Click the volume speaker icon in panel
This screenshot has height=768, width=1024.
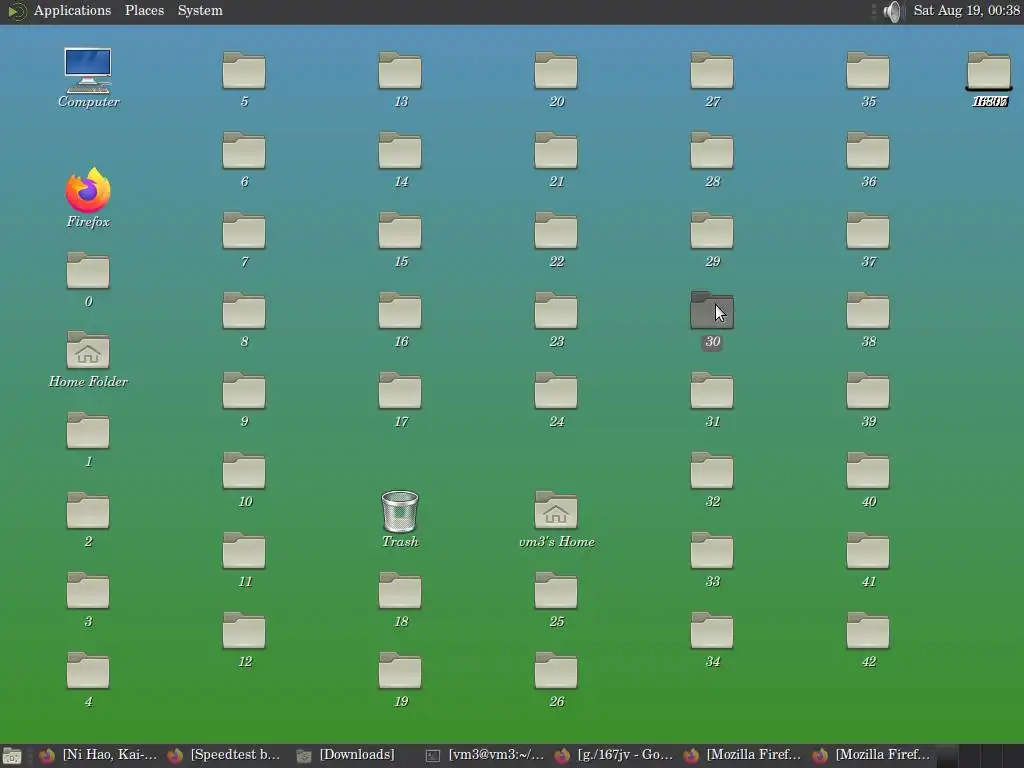(x=893, y=11)
